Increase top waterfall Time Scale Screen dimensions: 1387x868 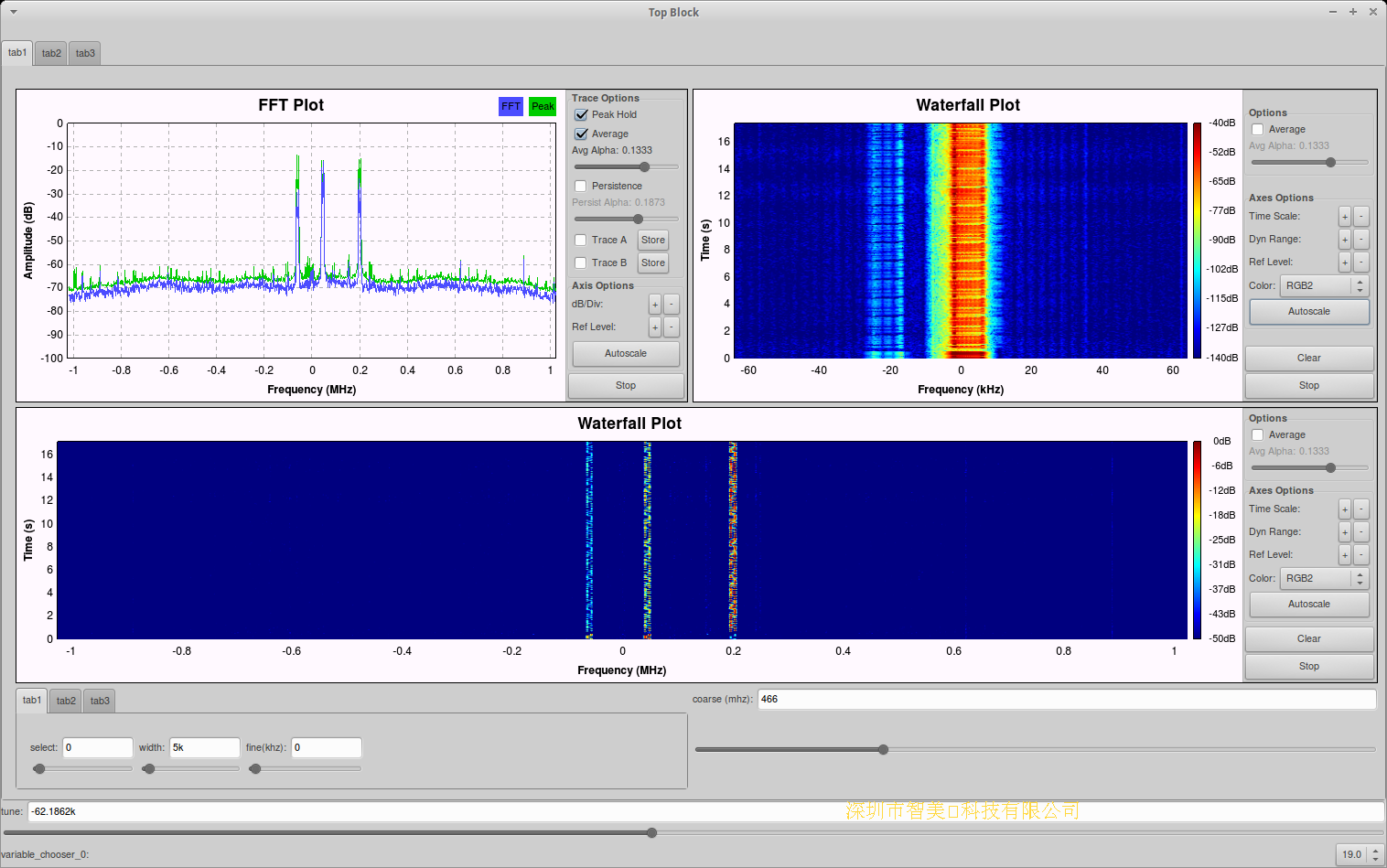pos(1344,217)
